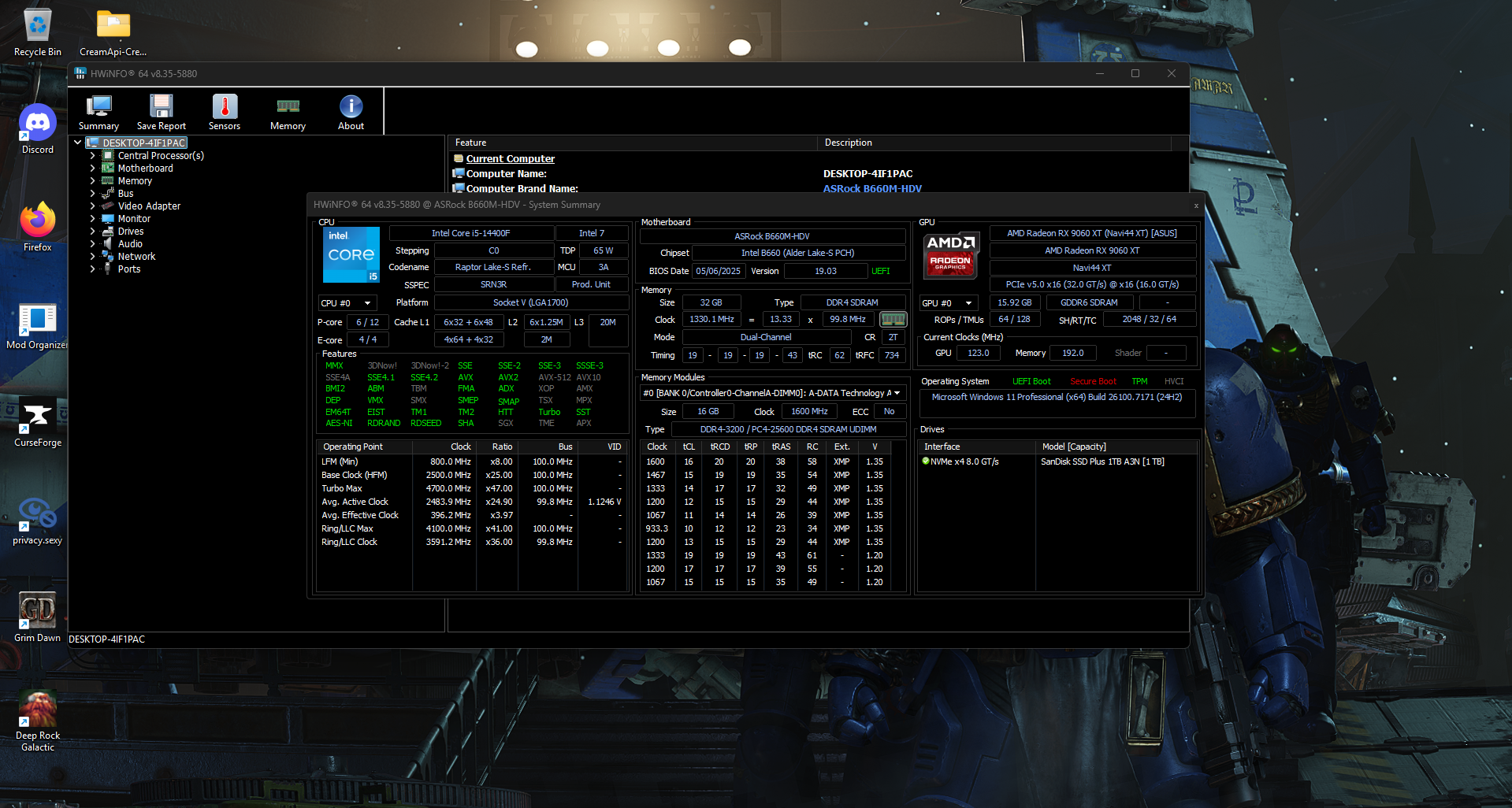Click the Turbo Max operating point row

pyautogui.click(x=471, y=488)
